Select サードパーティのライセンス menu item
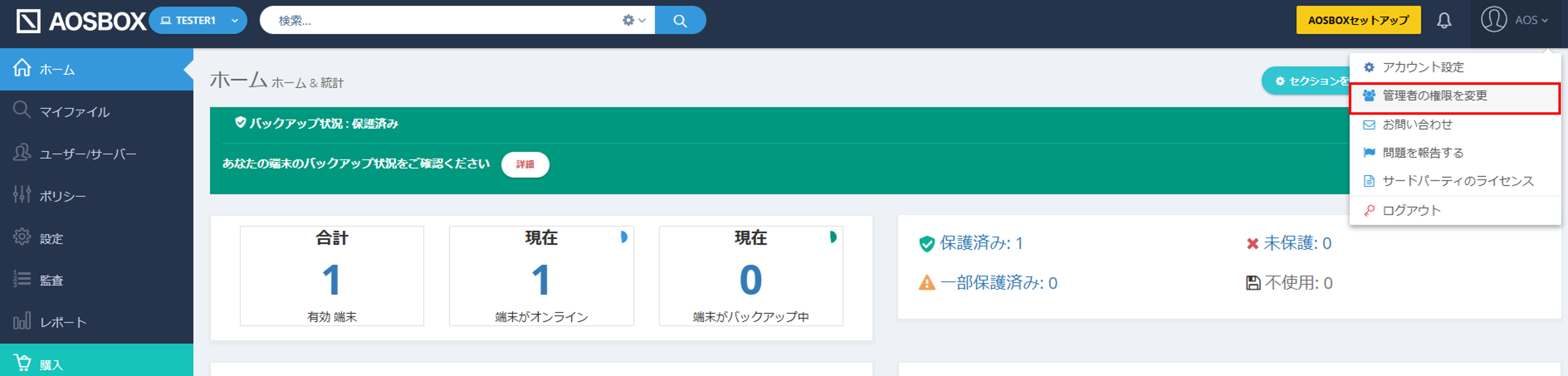Image resolution: width=1568 pixels, height=376 pixels. [x=1455, y=181]
